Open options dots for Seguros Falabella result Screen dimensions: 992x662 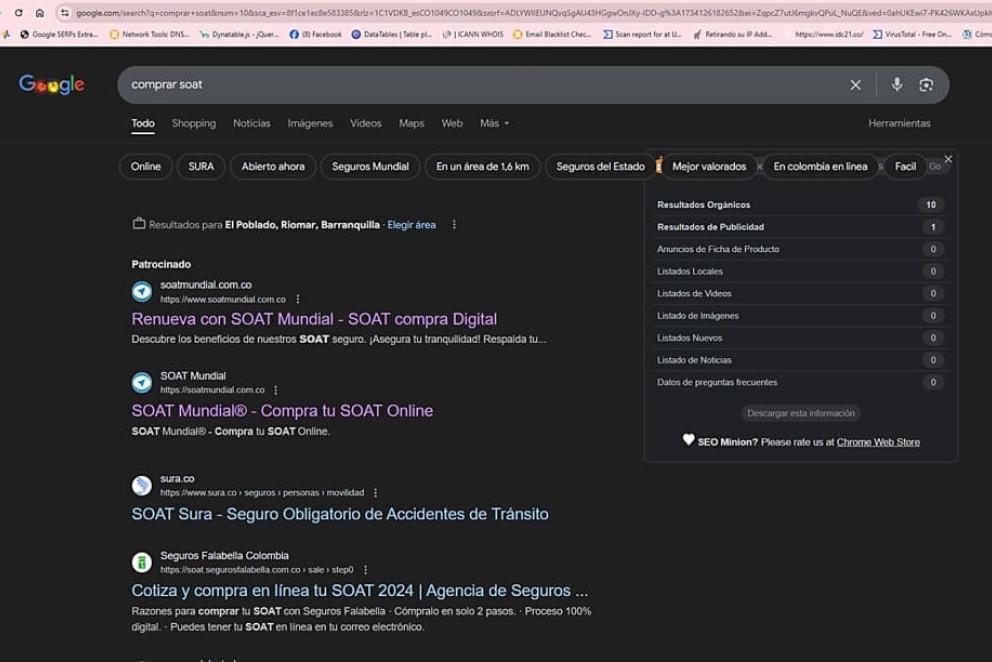365,570
